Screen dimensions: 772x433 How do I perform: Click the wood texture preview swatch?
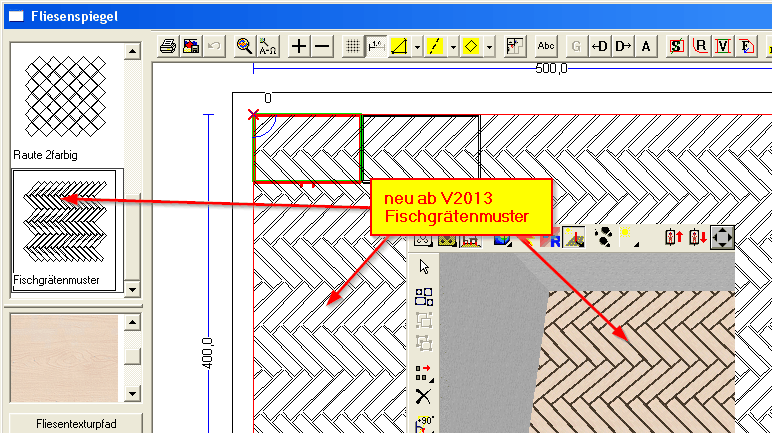point(63,356)
